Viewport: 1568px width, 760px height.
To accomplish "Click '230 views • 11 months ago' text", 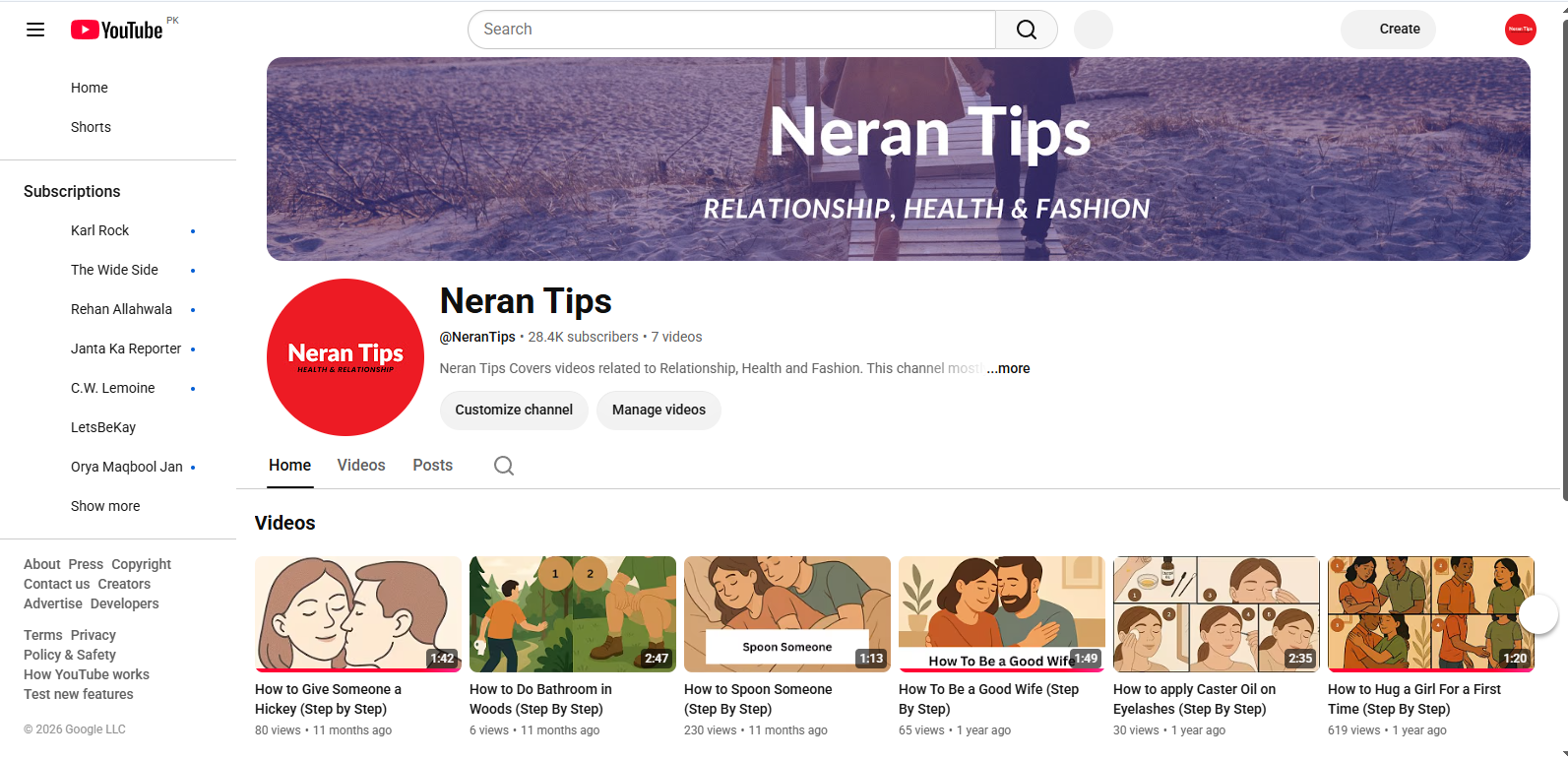I will 756,730.
